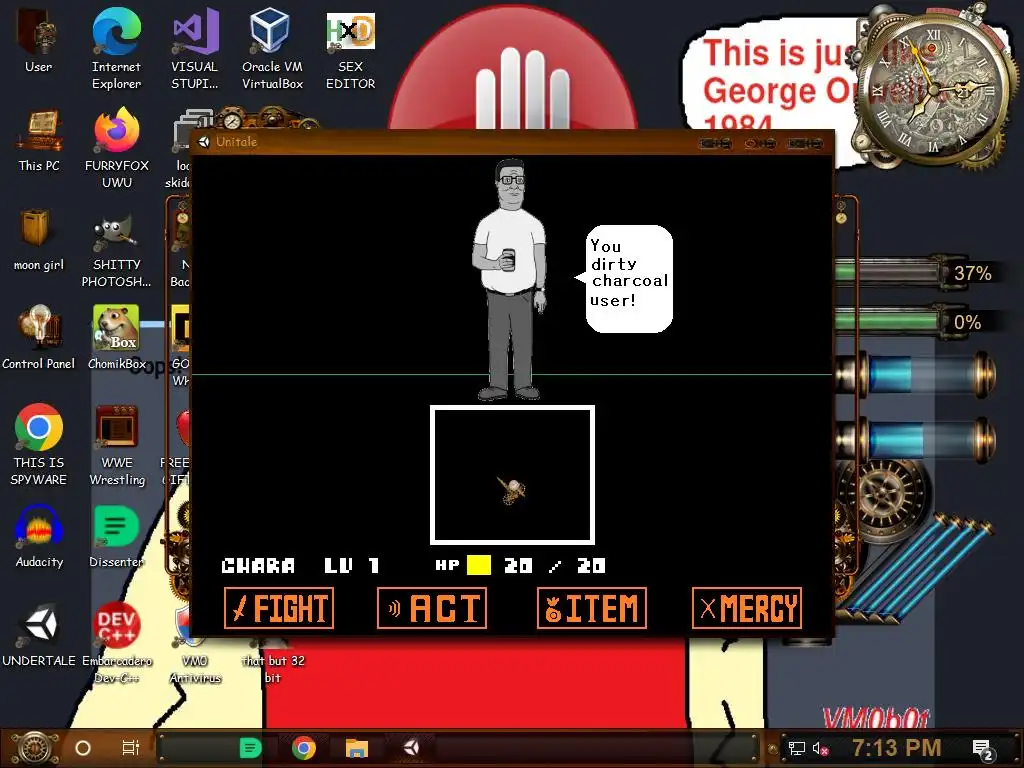
Task: Open Task View on taskbar
Action: 131,748
